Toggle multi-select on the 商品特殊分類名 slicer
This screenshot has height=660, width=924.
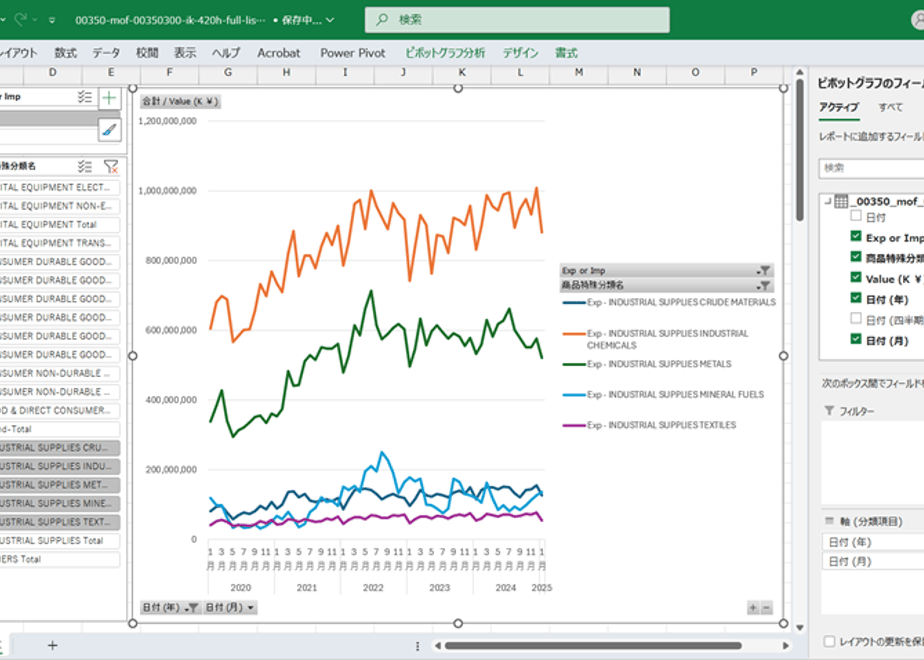point(85,167)
